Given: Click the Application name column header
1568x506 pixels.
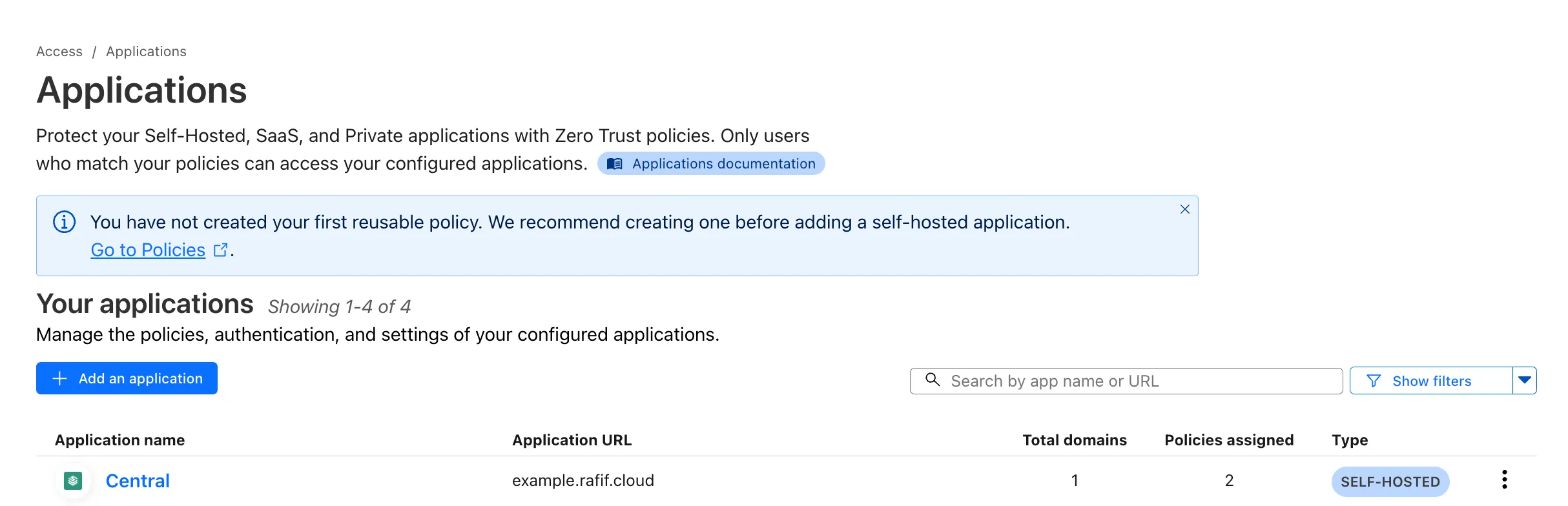Looking at the screenshot, I should (x=120, y=440).
